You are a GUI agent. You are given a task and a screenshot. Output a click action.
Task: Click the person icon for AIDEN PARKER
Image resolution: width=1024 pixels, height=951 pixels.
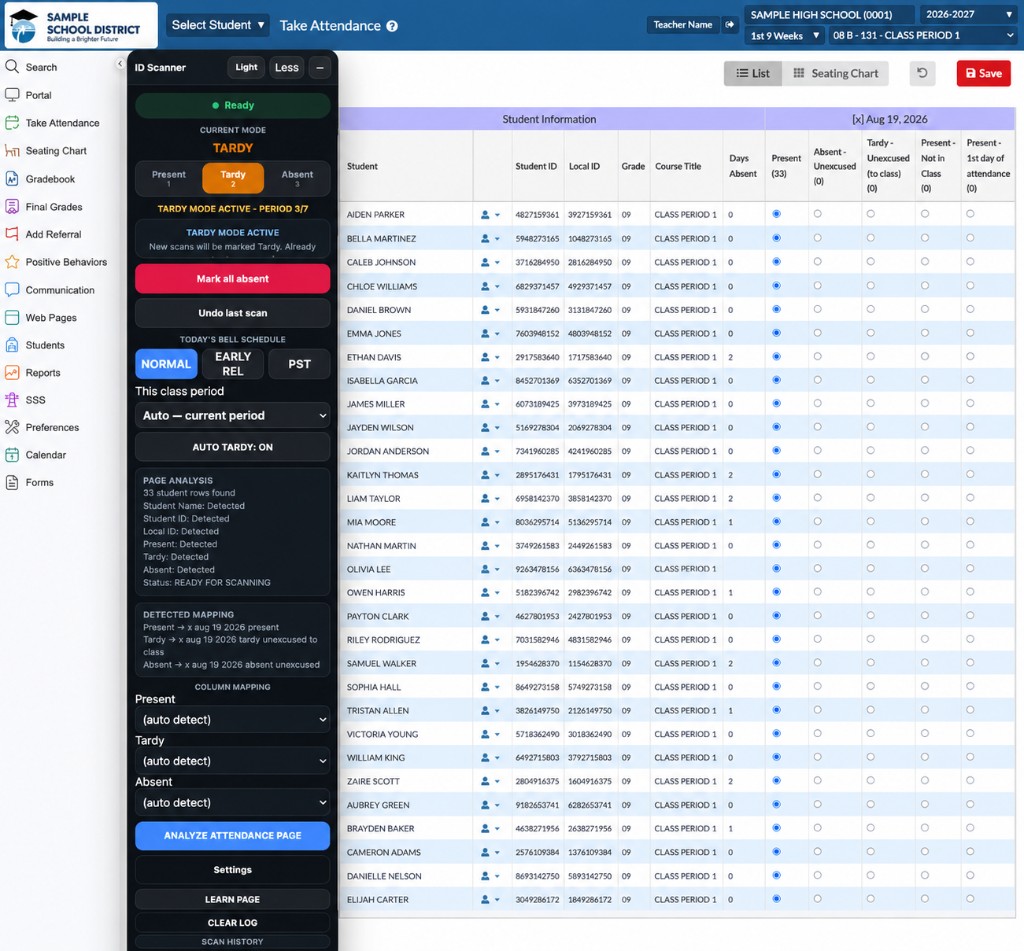coord(485,214)
